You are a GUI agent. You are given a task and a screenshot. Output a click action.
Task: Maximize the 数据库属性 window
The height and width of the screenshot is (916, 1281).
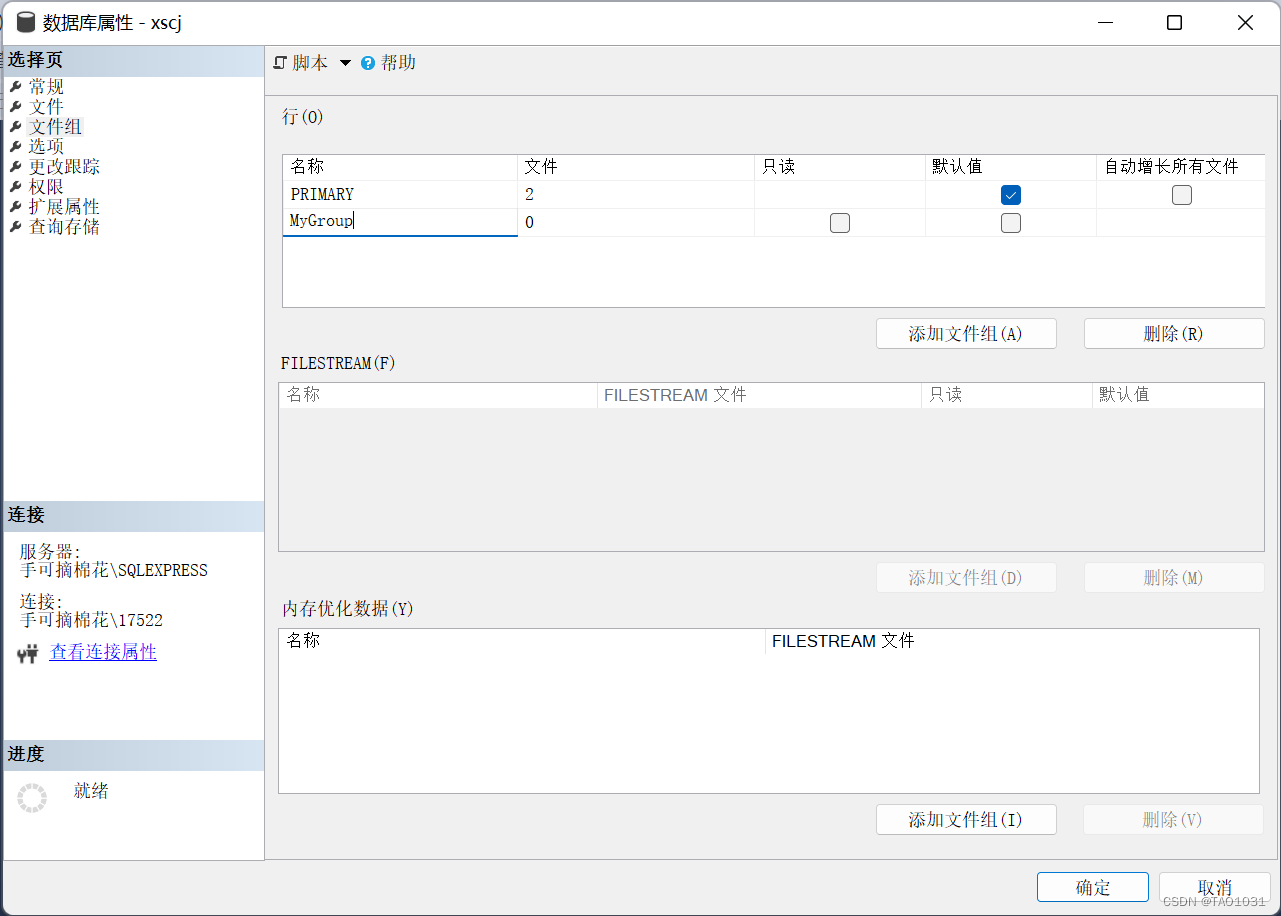click(1175, 22)
